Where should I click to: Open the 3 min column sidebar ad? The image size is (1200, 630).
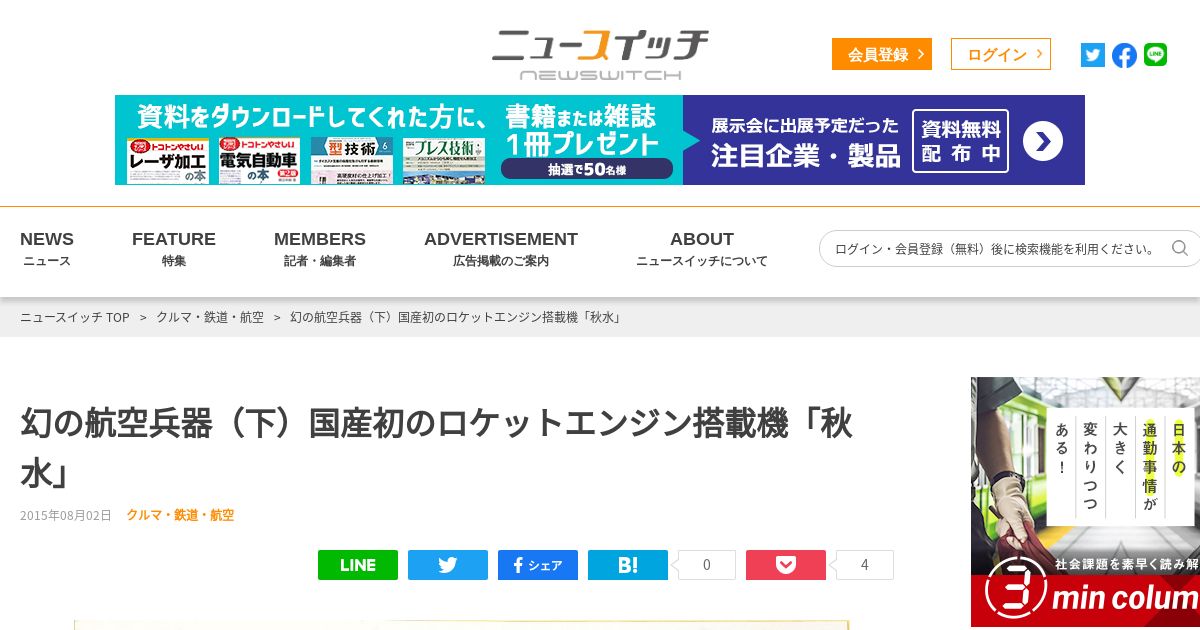[1085, 502]
